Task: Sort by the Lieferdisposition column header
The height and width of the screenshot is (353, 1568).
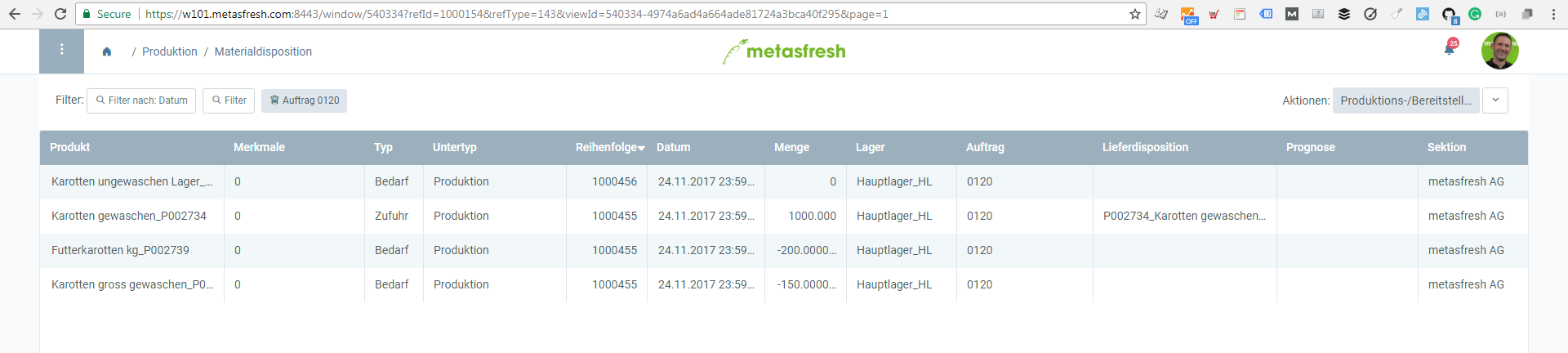Action: (1145, 147)
